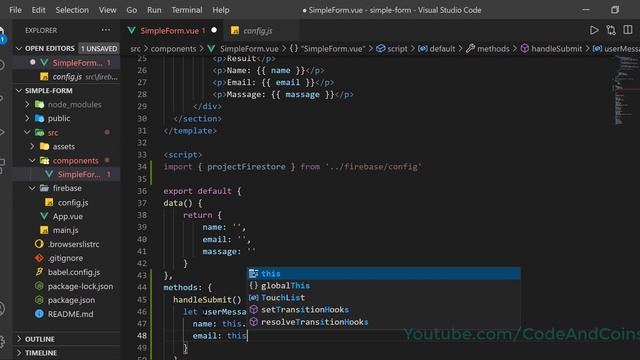Select SimpleForm.vue in Open Editors list
Image resolution: width=640 pixels, height=360 pixels.
[67, 63]
